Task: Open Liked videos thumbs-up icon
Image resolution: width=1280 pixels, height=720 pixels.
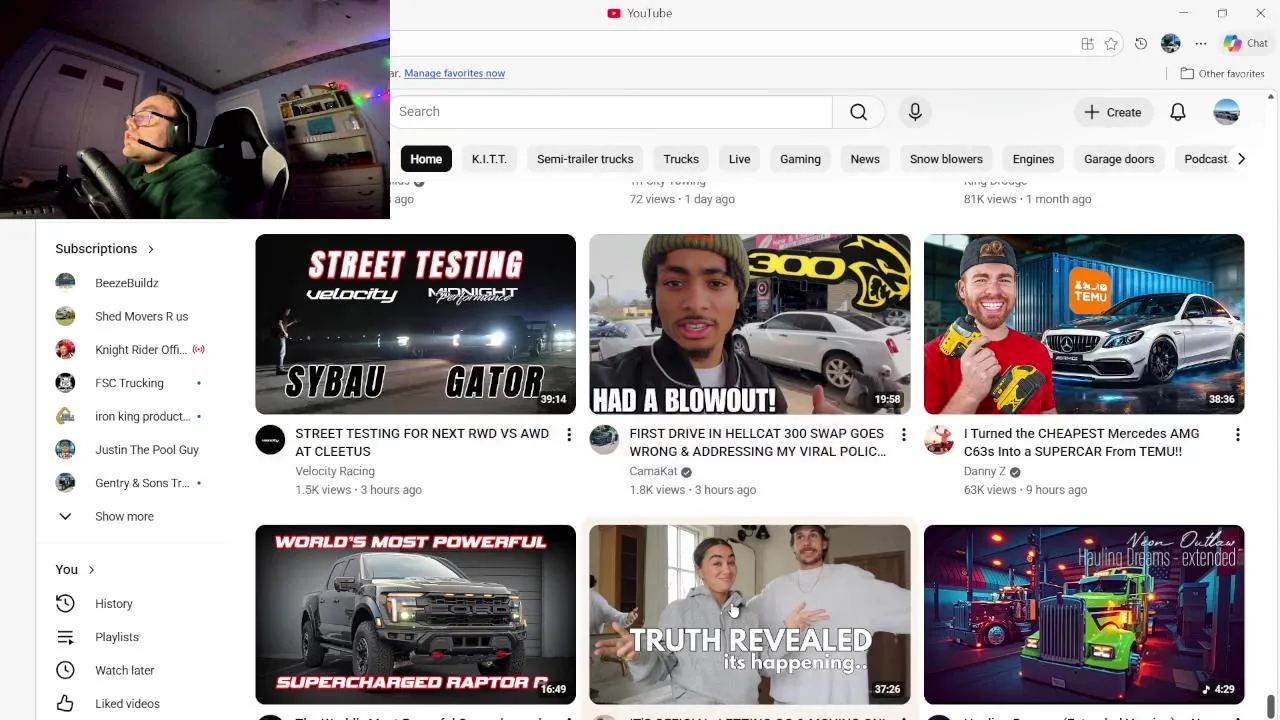Action: pos(65,704)
